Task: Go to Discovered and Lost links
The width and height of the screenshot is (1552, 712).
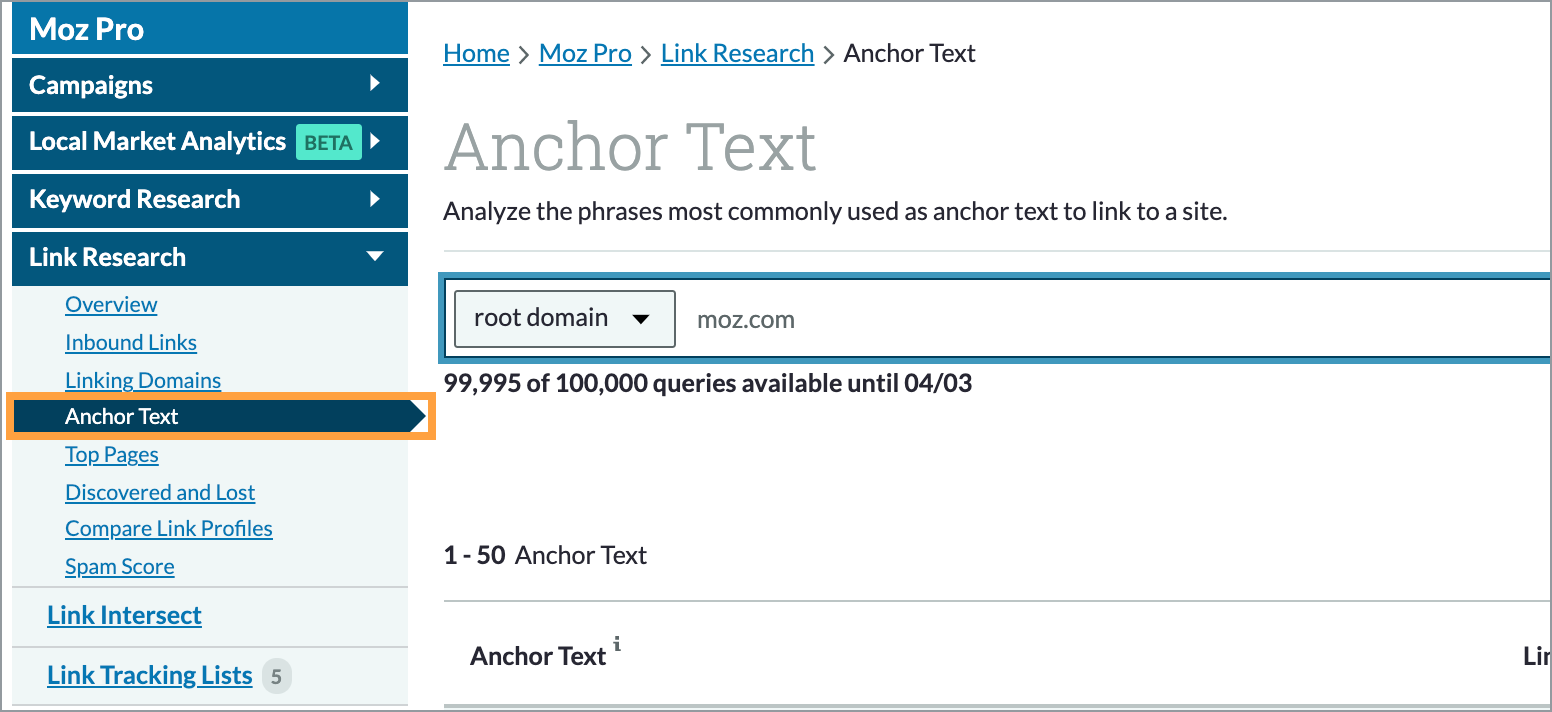Action: [x=160, y=492]
